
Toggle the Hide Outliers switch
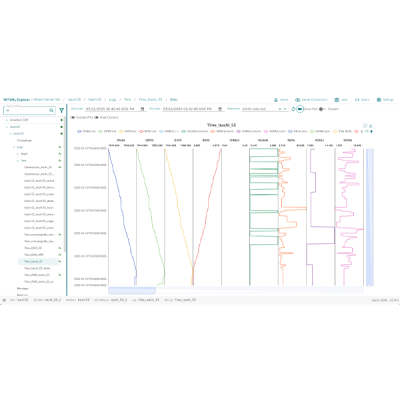pyautogui.click(x=96, y=117)
